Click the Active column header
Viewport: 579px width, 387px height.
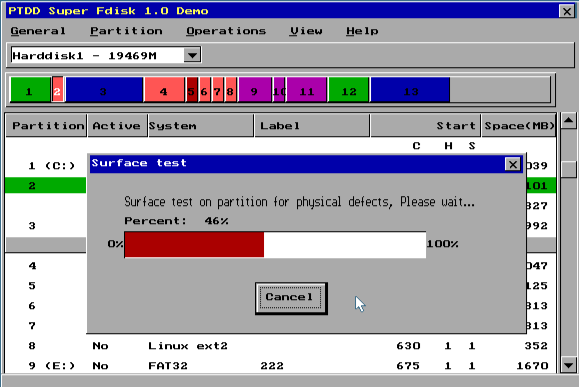point(117,126)
